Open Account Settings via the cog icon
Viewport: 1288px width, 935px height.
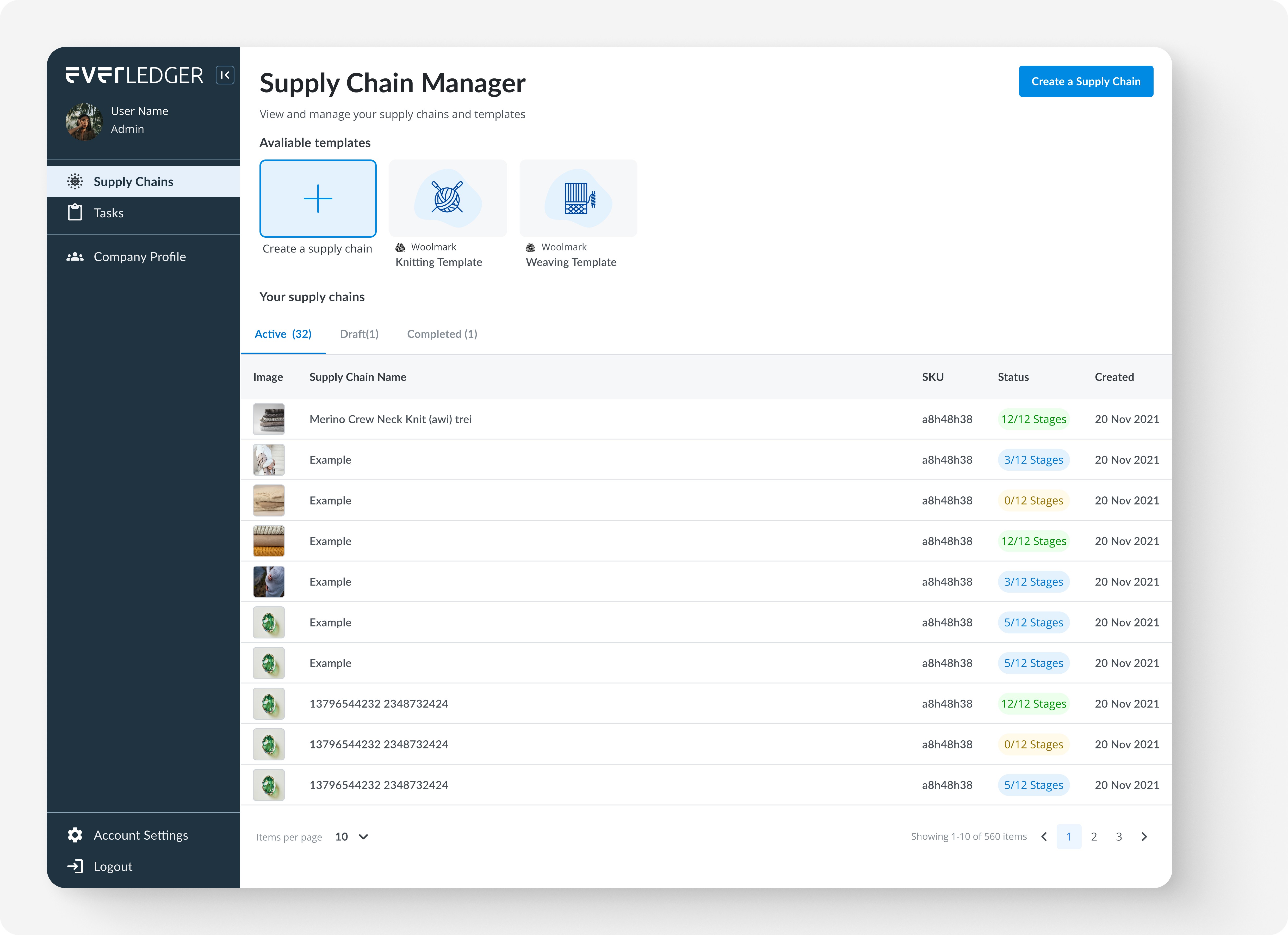coord(75,834)
